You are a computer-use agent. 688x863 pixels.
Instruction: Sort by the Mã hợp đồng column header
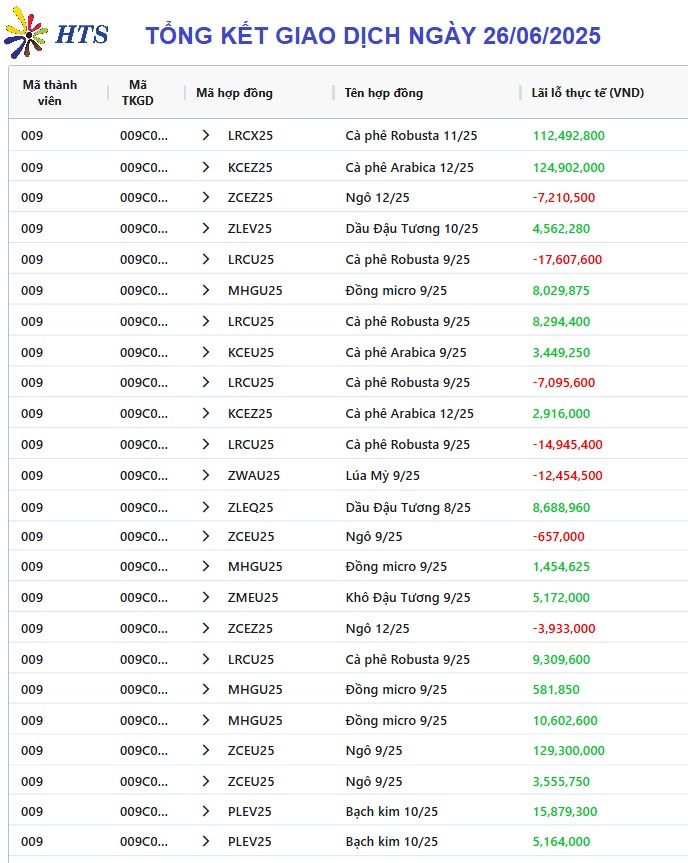[234, 93]
